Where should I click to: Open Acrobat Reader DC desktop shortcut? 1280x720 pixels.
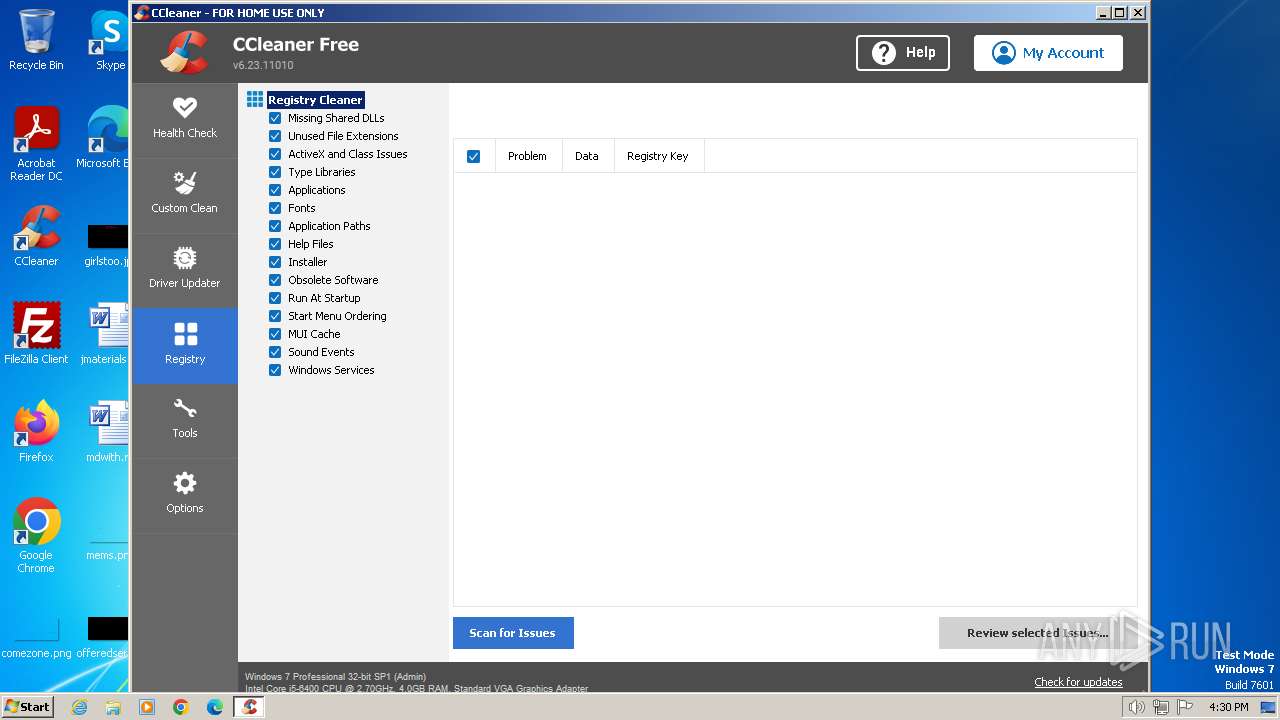coord(36,144)
